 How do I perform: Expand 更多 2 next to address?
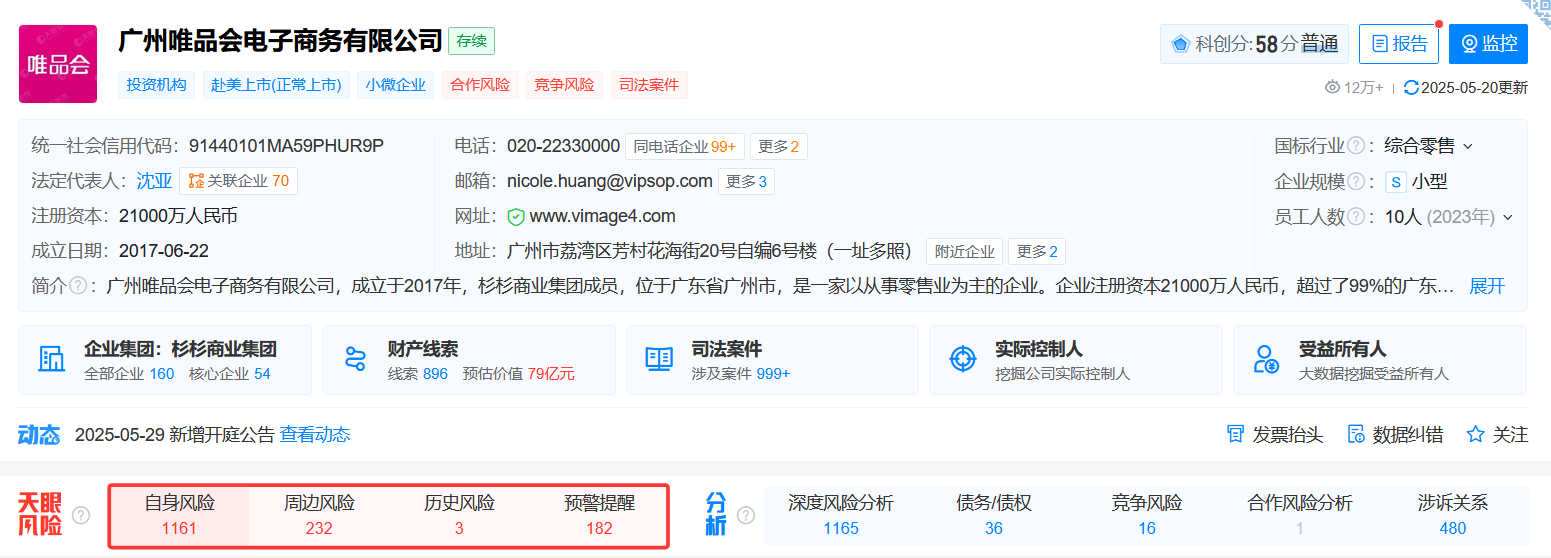(x=1037, y=251)
